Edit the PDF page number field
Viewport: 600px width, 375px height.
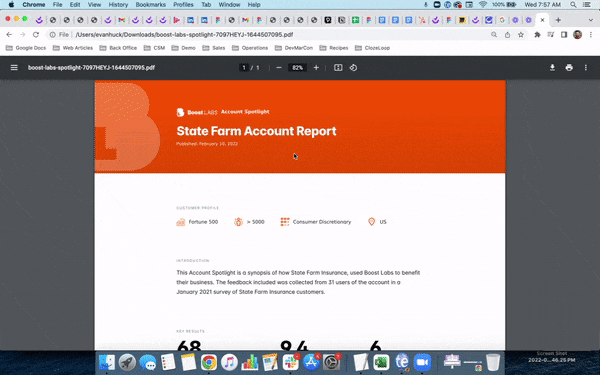click(244, 68)
